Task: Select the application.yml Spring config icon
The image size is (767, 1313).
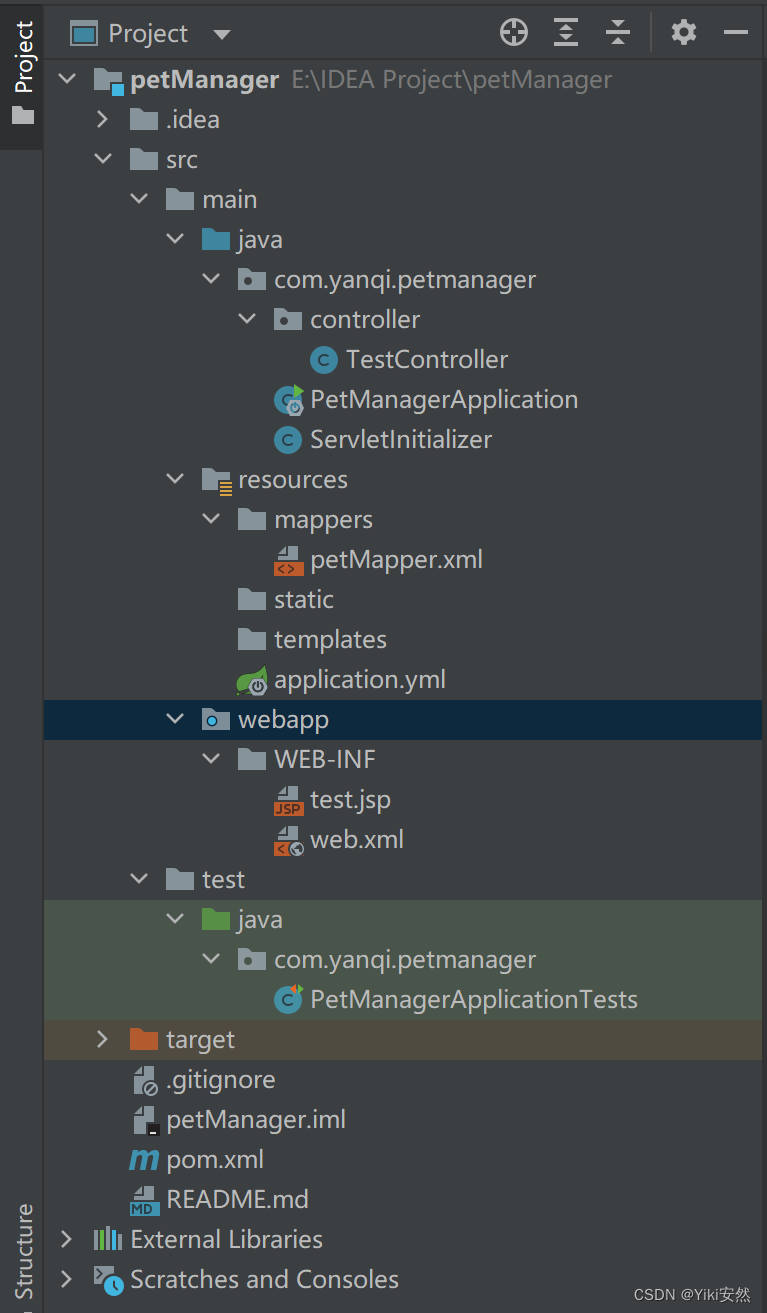Action: coord(251,680)
